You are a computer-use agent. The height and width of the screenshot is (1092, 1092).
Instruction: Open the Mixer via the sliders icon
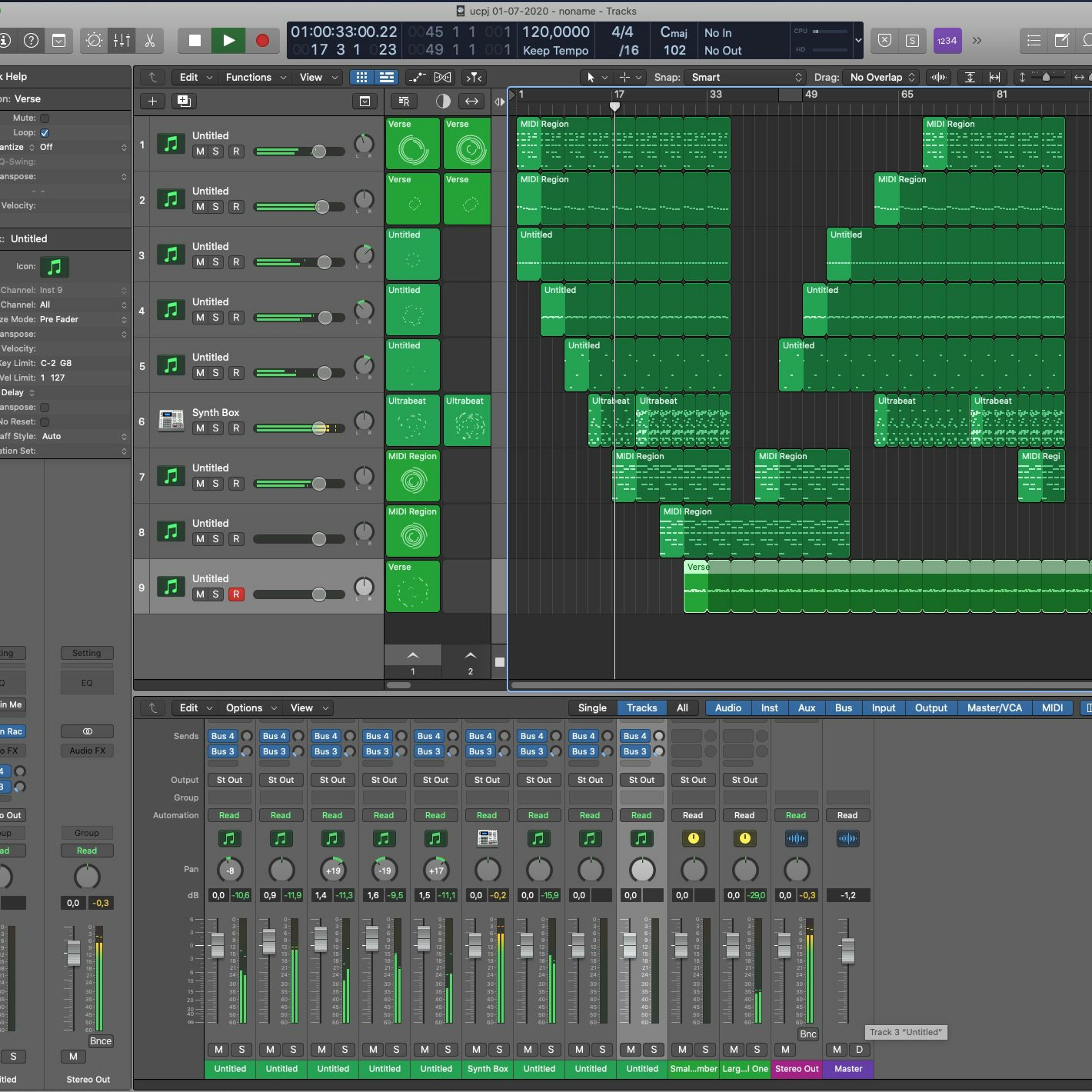tap(122, 41)
